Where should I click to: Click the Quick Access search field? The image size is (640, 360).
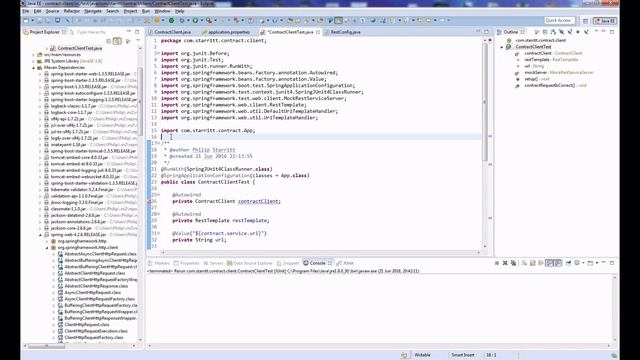coord(559,20)
